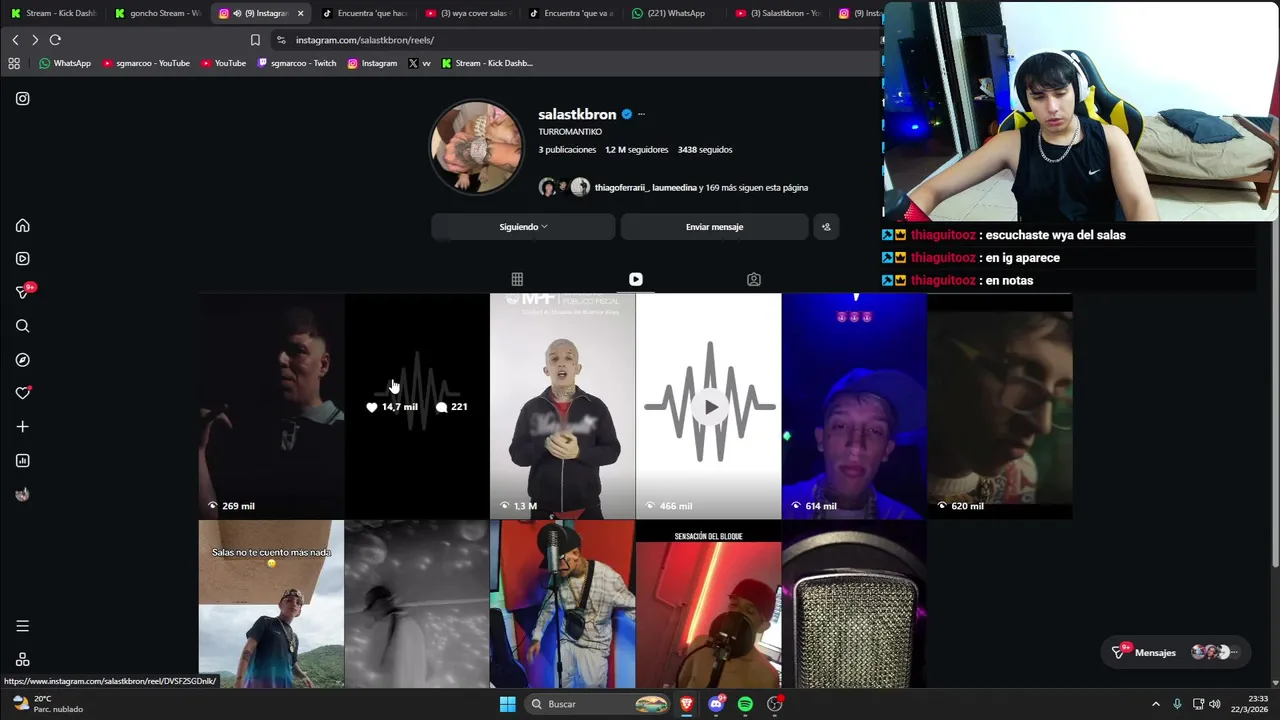Viewport: 1280px width, 720px height.
Task: Click the Enviar mensaje button
Action: 714,227
